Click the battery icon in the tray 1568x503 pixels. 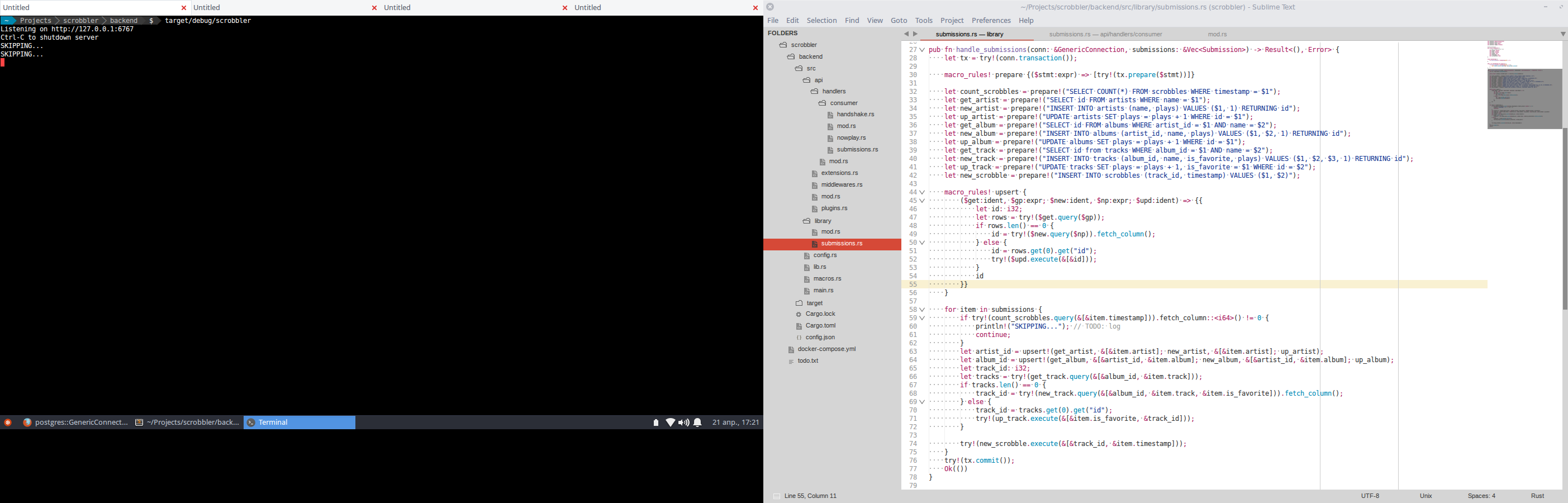click(655, 423)
